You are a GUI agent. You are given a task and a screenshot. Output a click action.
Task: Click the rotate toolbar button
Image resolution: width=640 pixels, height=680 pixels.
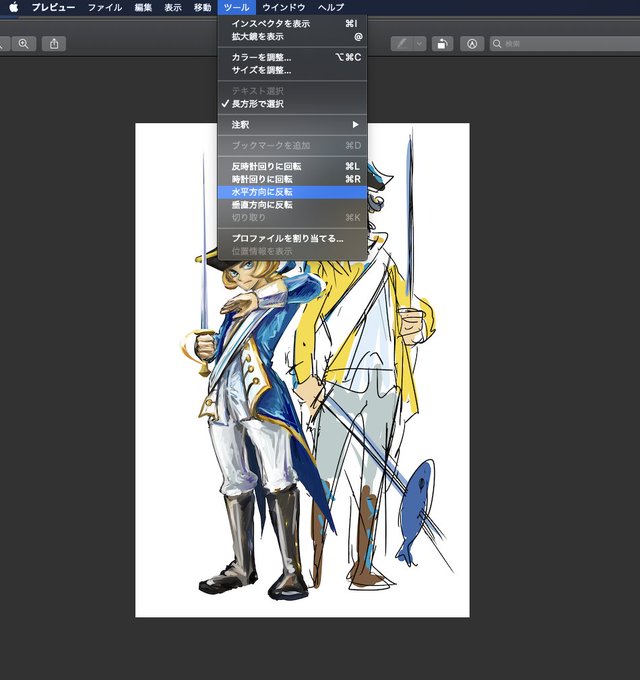pyautogui.click(x=442, y=44)
